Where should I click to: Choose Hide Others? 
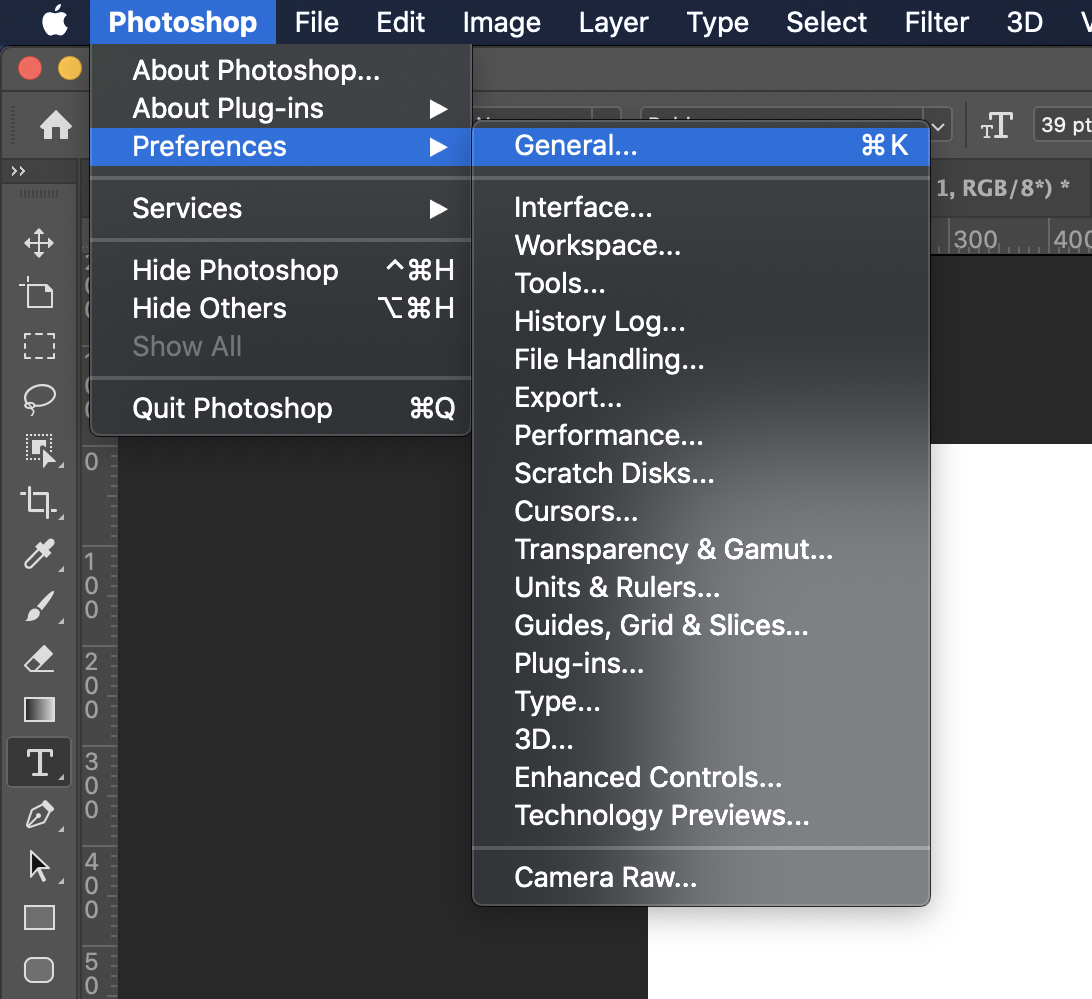[281, 309]
